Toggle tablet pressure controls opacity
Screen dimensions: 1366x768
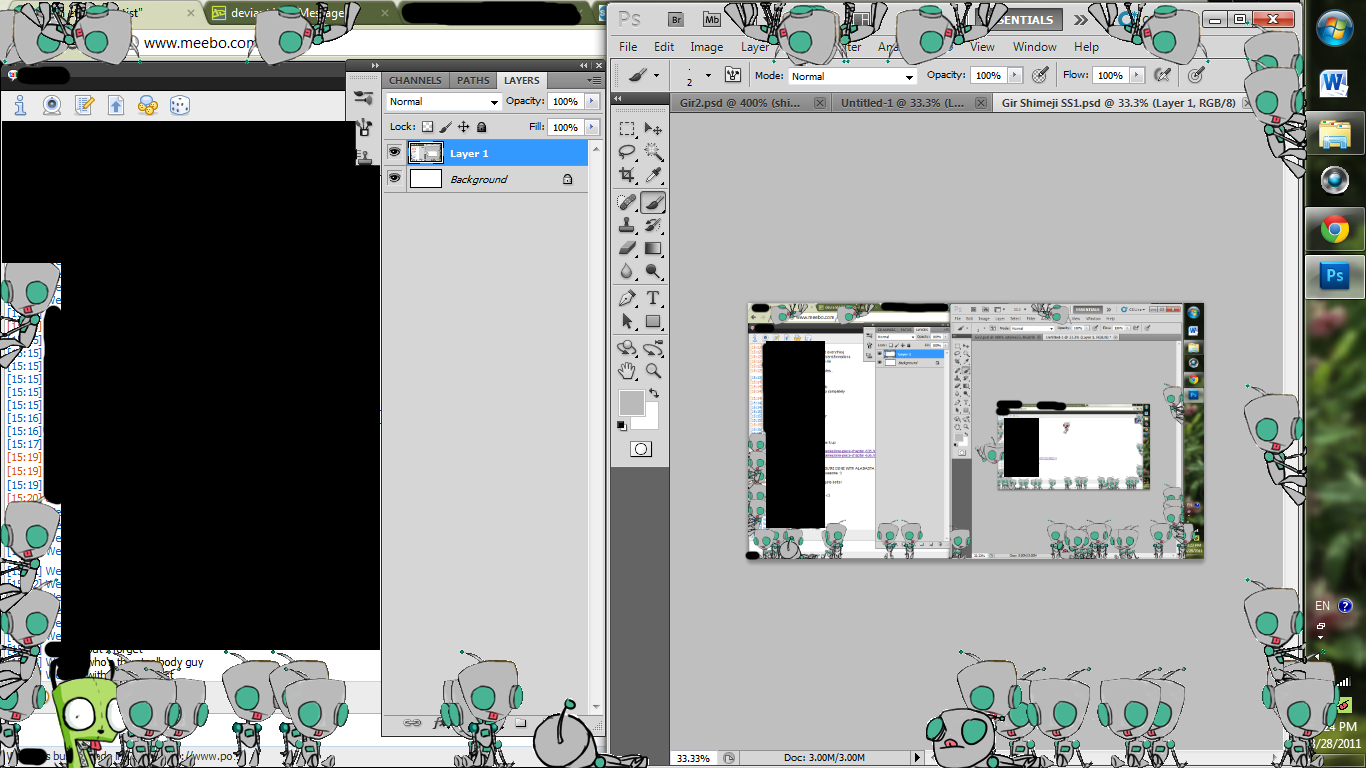[x=1040, y=75]
